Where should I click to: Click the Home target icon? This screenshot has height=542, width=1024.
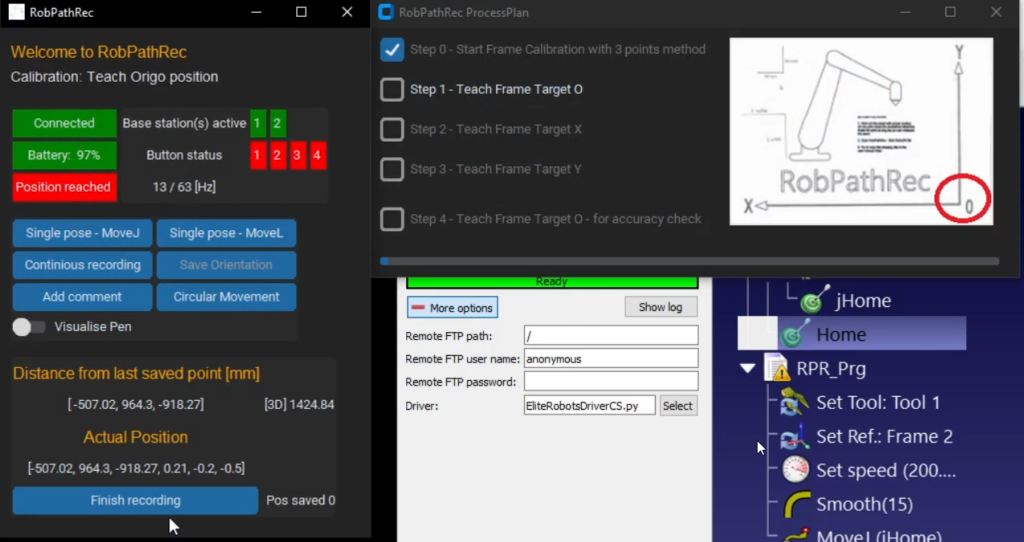coord(794,334)
